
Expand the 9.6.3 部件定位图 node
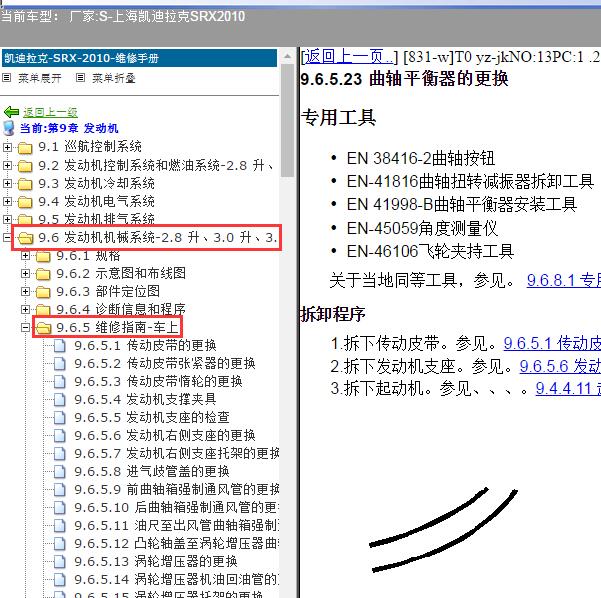coord(25,291)
